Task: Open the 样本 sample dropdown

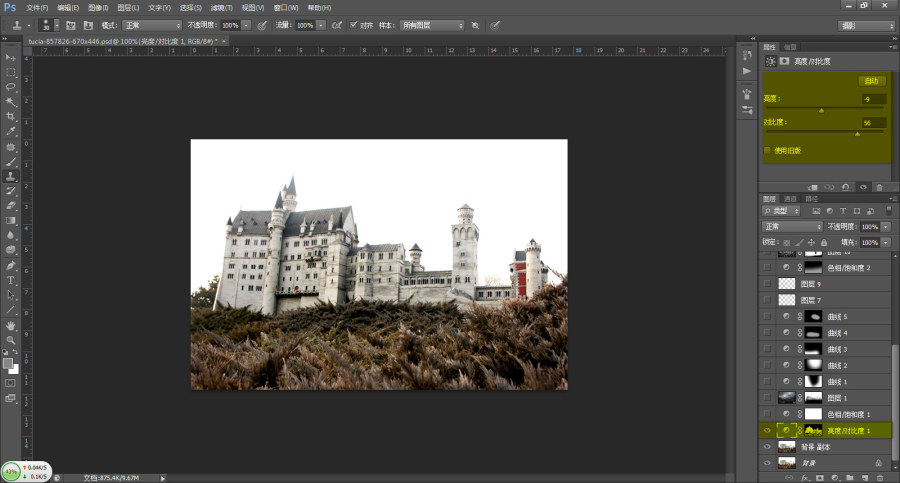Action: [432, 25]
